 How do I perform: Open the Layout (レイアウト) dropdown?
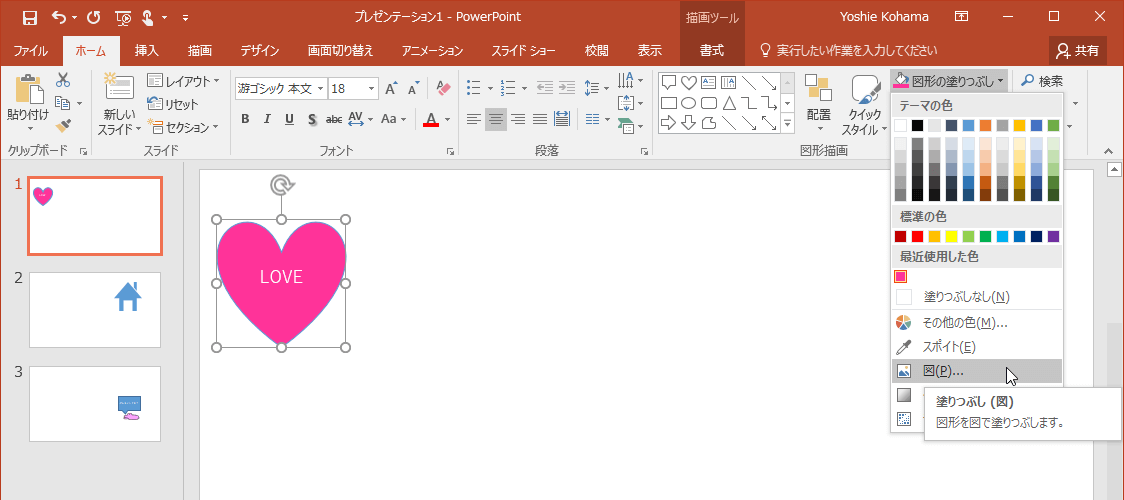[183, 81]
